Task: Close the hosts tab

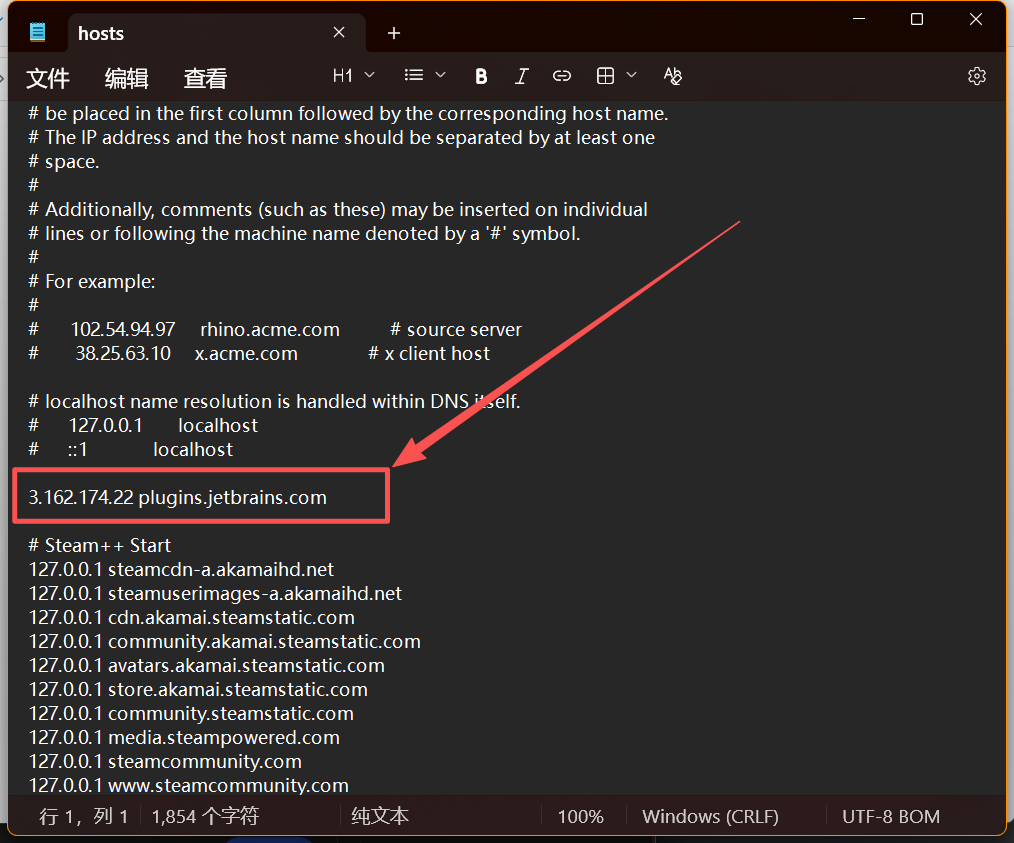Action: 339,32
